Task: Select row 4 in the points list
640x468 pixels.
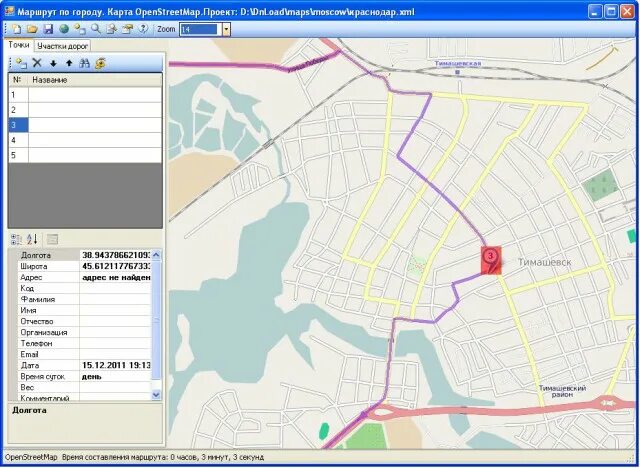Action: pyautogui.click(x=85, y=140)
